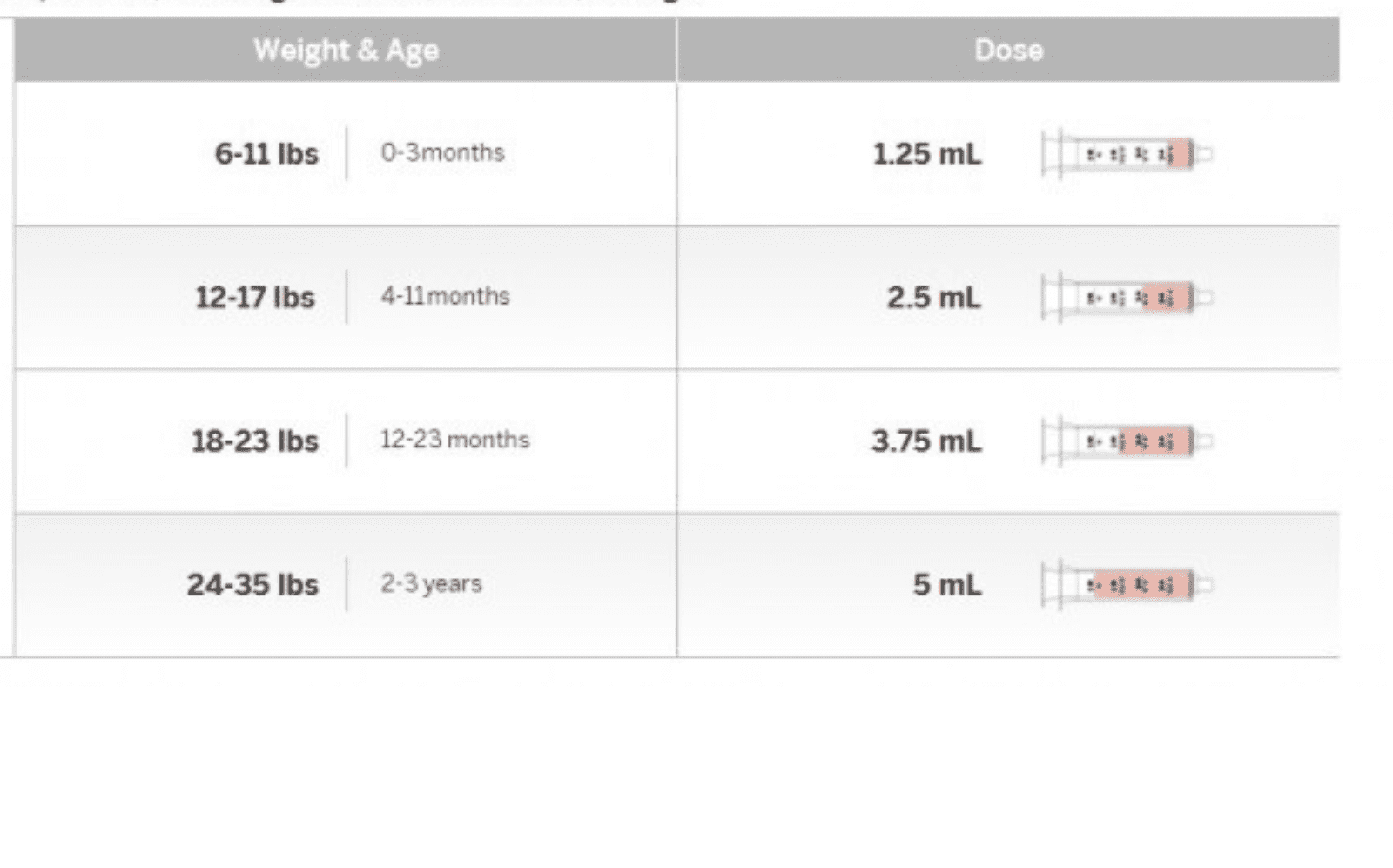Select the 0-3 months age text

pyautogui.click(x=442, y=152)
